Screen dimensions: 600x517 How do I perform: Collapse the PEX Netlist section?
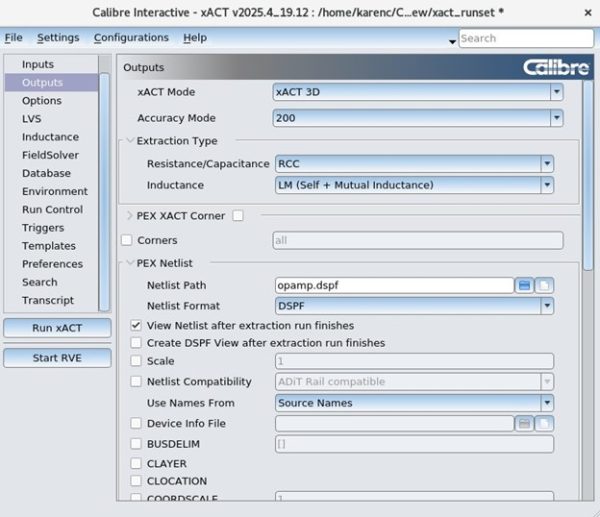[130, 263]
